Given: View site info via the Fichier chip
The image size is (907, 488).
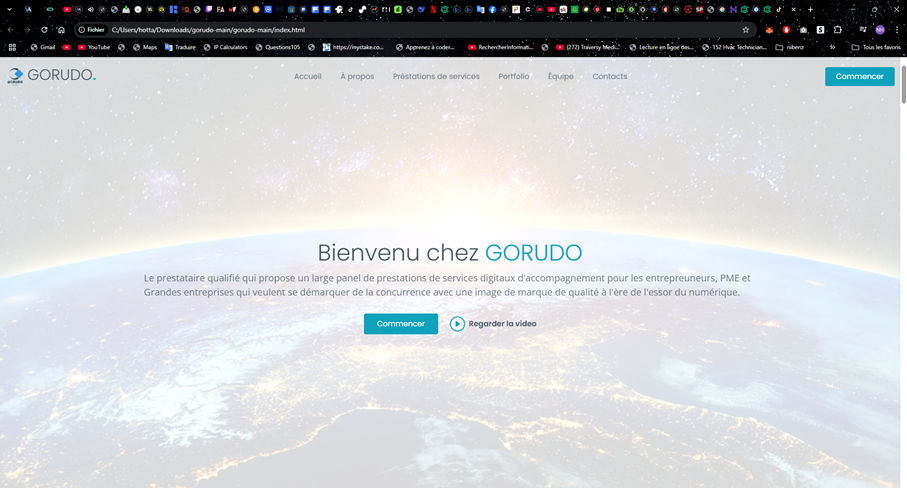Looking at the screenshot, I should tap(91, 29).
